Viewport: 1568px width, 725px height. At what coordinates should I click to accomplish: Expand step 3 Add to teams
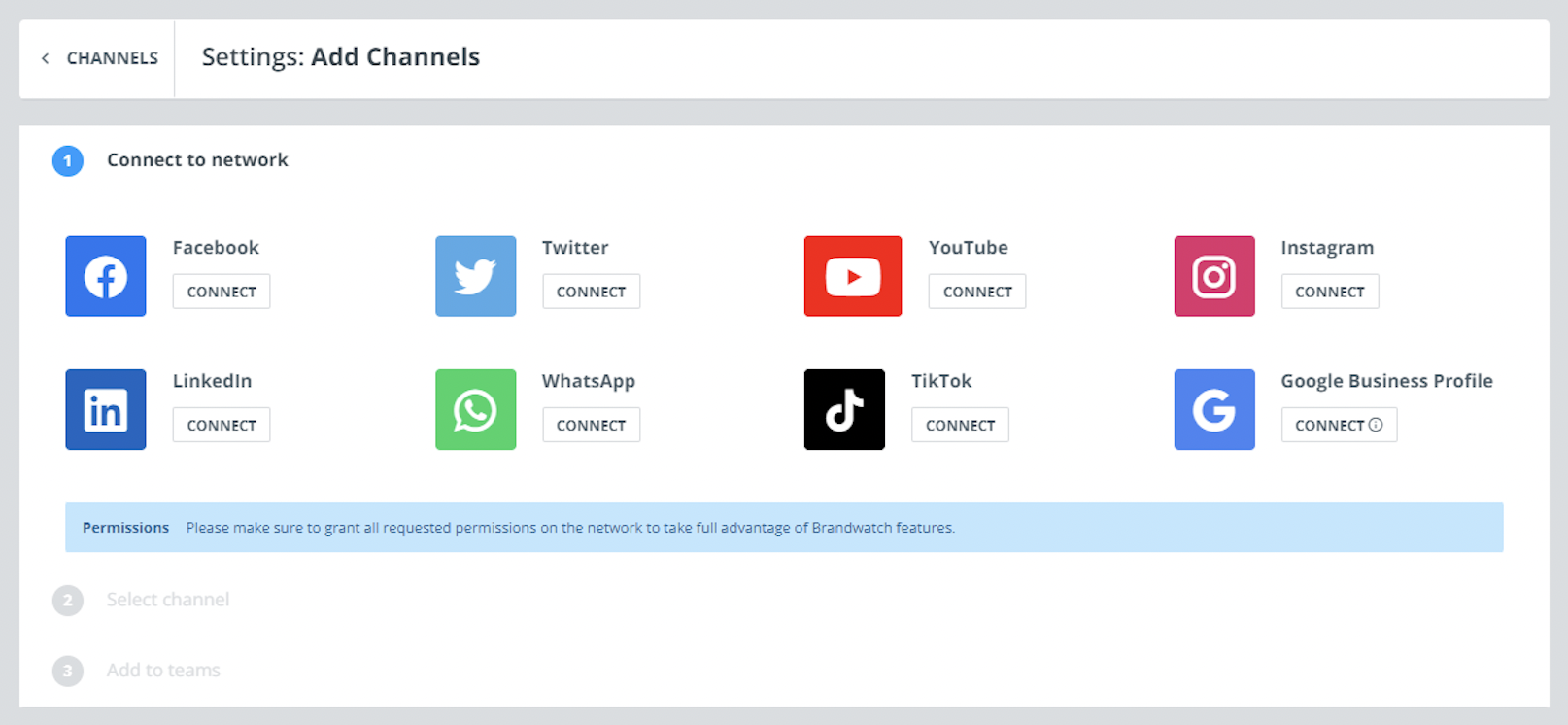163,671
